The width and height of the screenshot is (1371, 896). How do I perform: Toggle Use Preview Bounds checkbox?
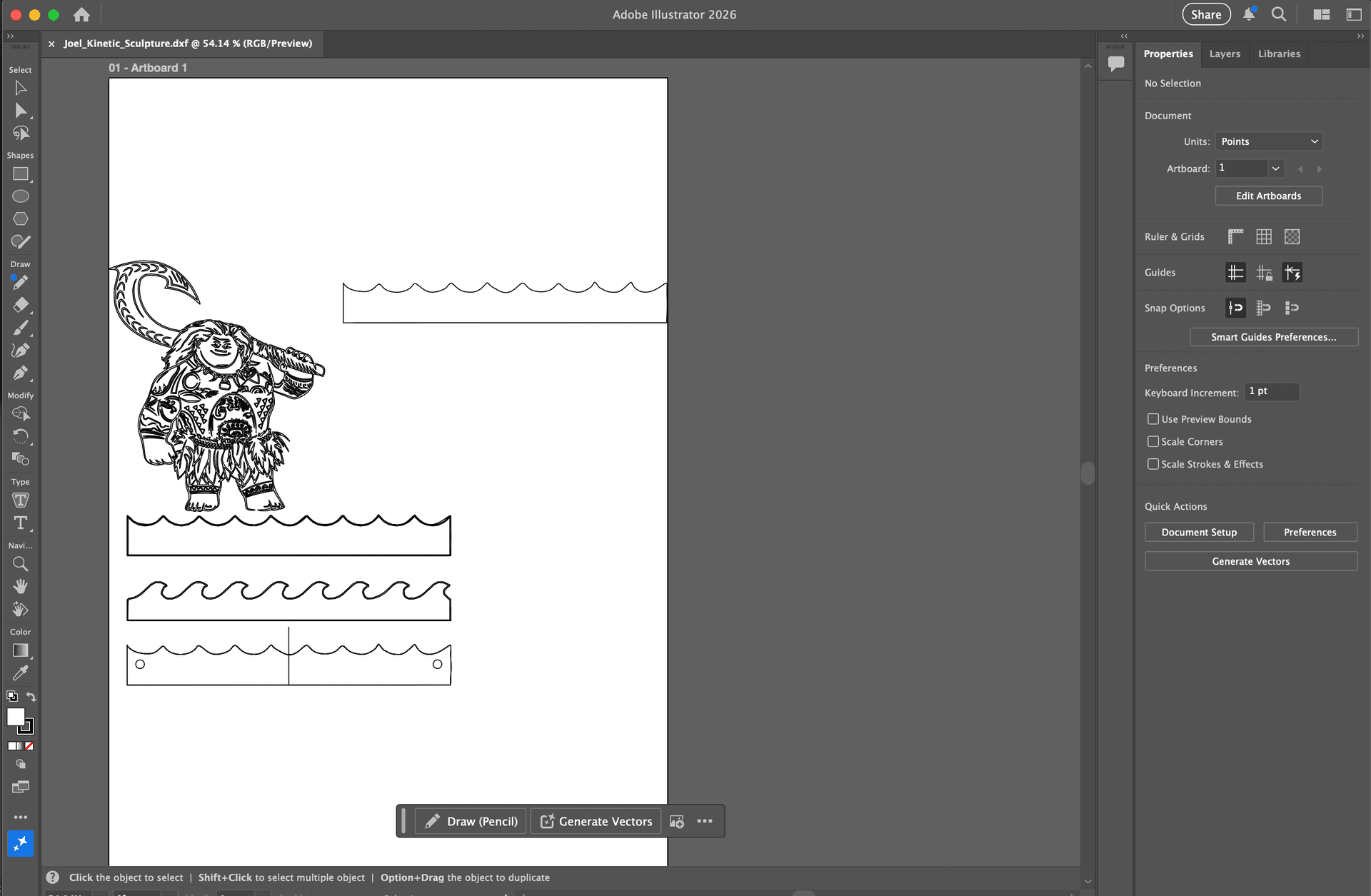(1153, 419)
